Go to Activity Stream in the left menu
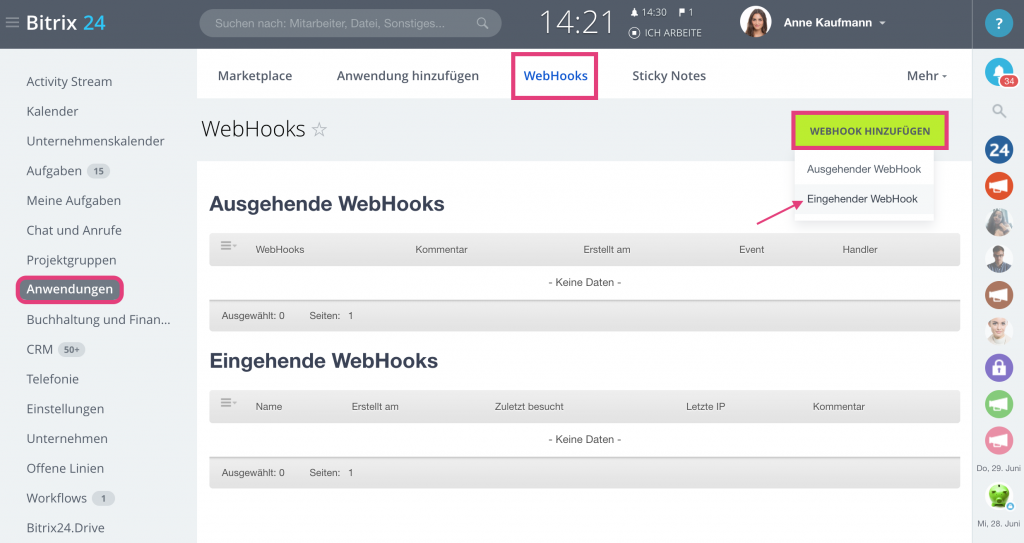The width and height of the screenshot is (1024, 543). tap(69, 82)
